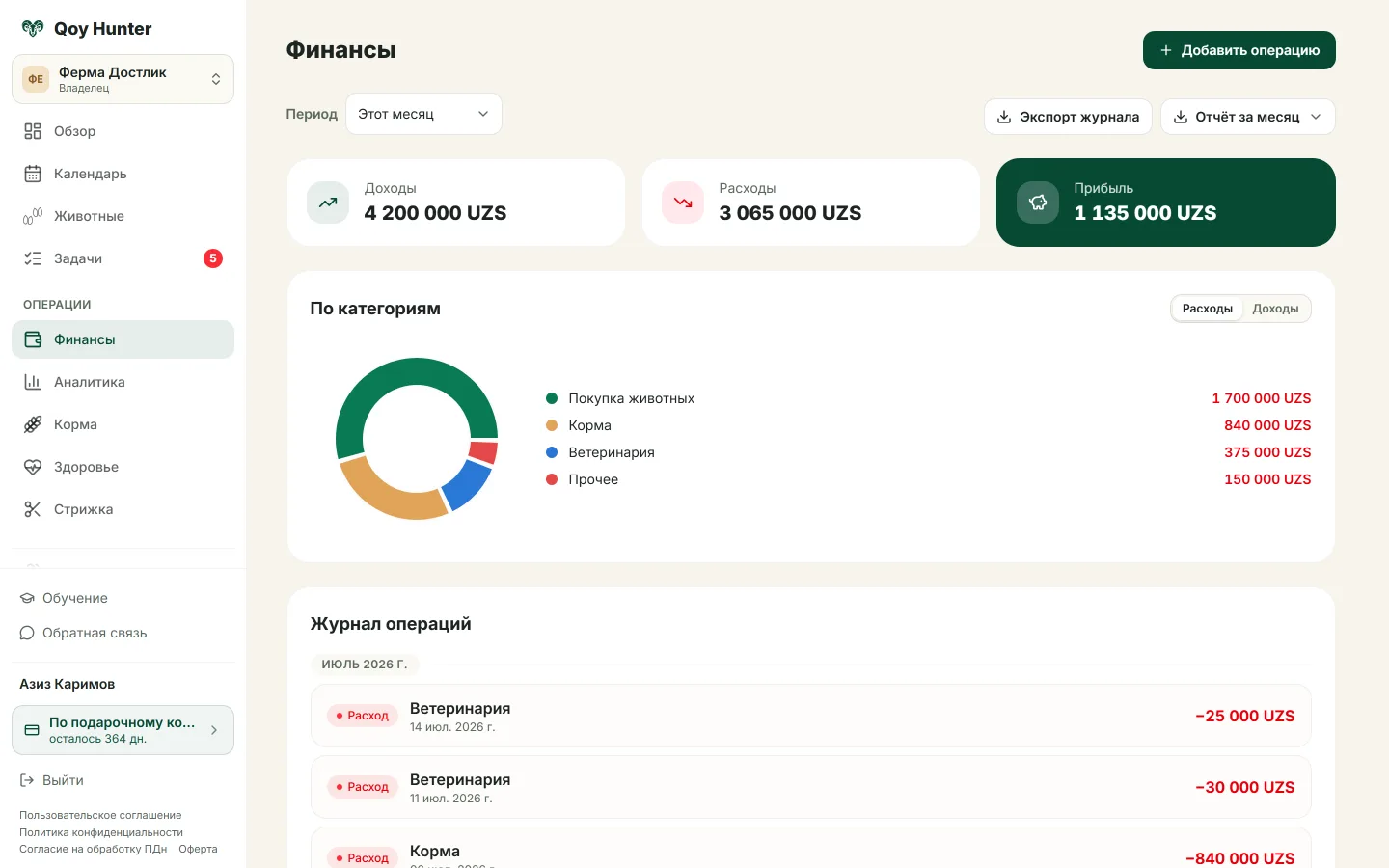Click the Выйти logout icon

point(27,780)
